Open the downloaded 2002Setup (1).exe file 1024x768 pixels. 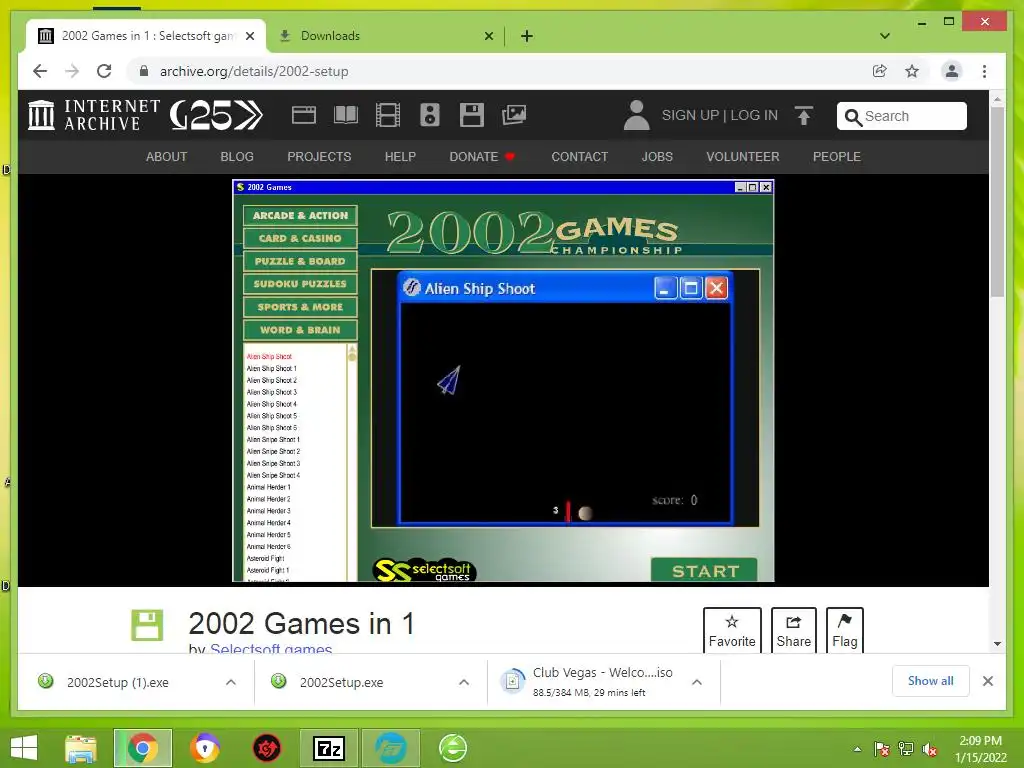118,682
